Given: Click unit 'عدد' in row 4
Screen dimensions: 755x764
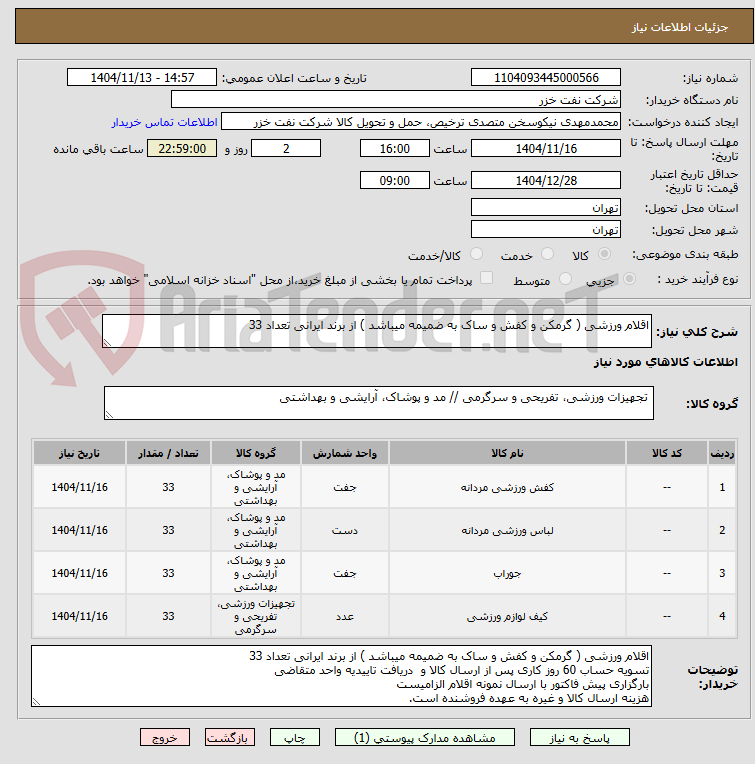Looking at the screenshot, I should 345,616.
